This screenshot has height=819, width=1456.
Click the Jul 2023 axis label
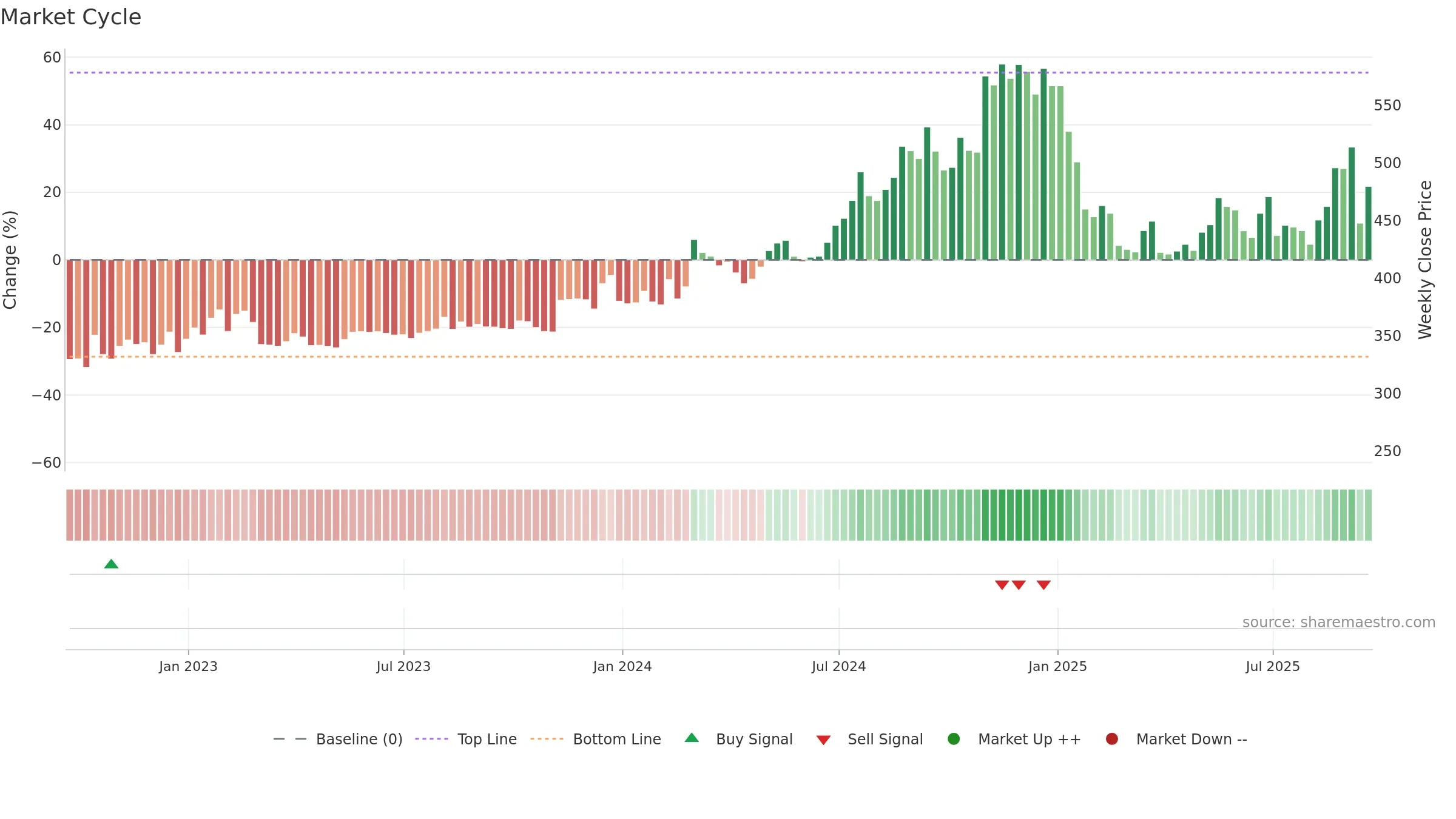tap(403, 666)
